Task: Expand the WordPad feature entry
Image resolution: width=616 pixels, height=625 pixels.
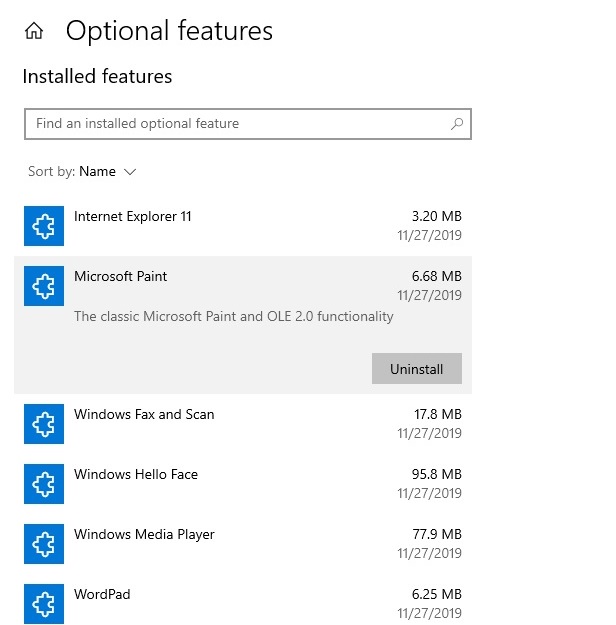Action: [102, 595]
